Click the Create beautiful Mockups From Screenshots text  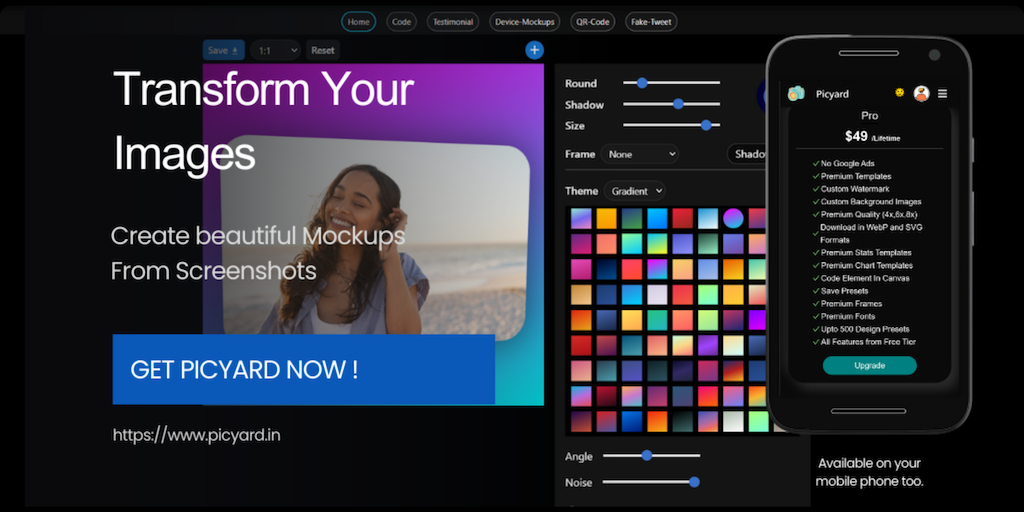point(258,253)
